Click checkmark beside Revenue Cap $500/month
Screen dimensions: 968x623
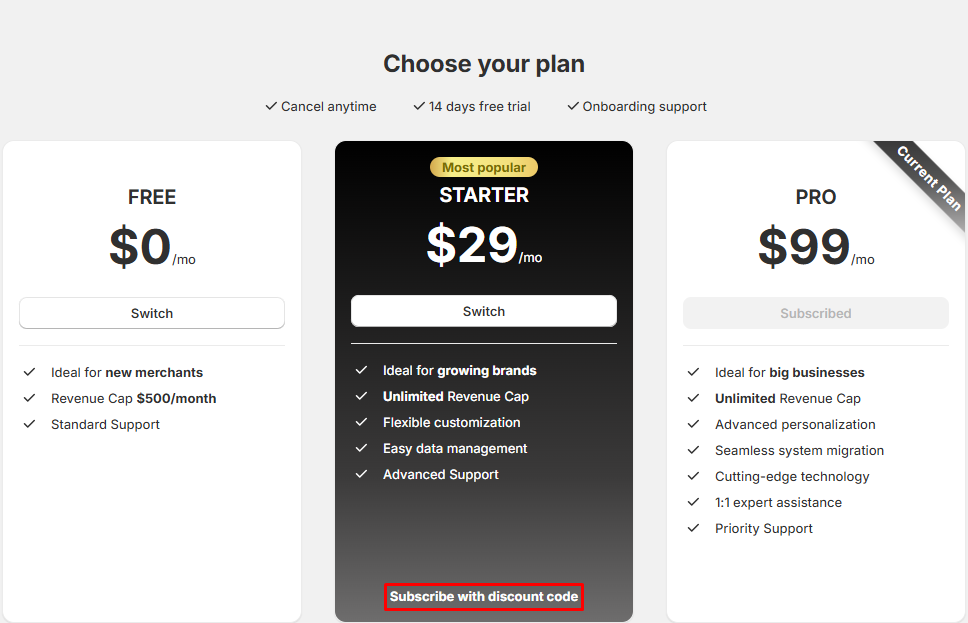point(29,398)
